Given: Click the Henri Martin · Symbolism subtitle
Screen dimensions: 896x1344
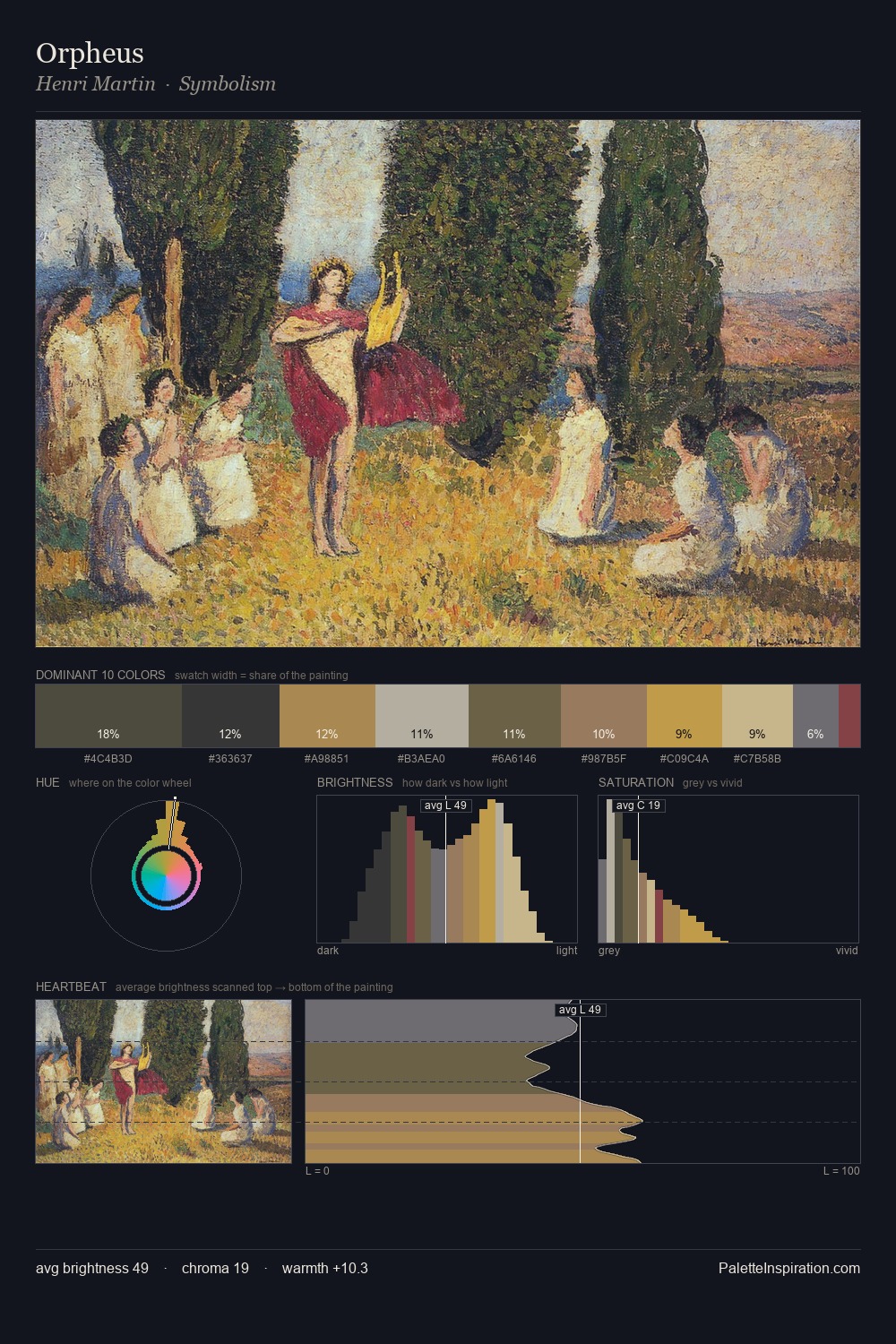Looking at the screenshot, I should point(156,84).
